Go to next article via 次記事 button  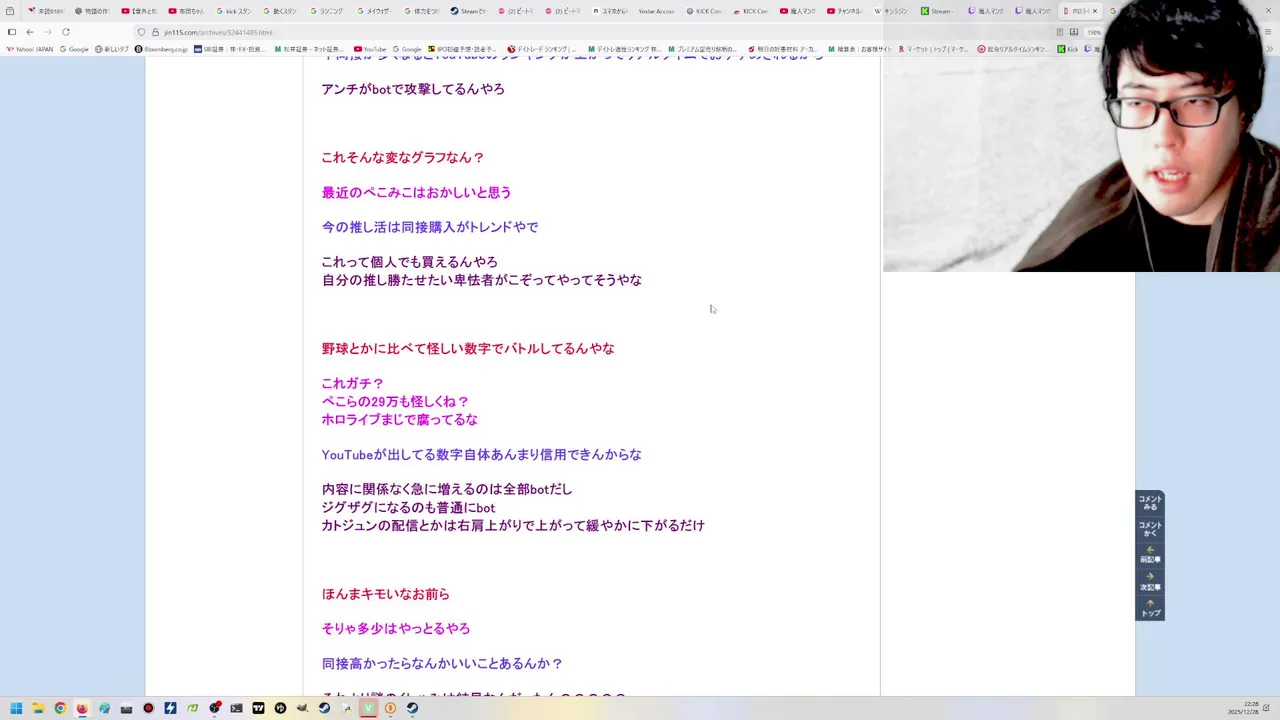[1150, 582]
